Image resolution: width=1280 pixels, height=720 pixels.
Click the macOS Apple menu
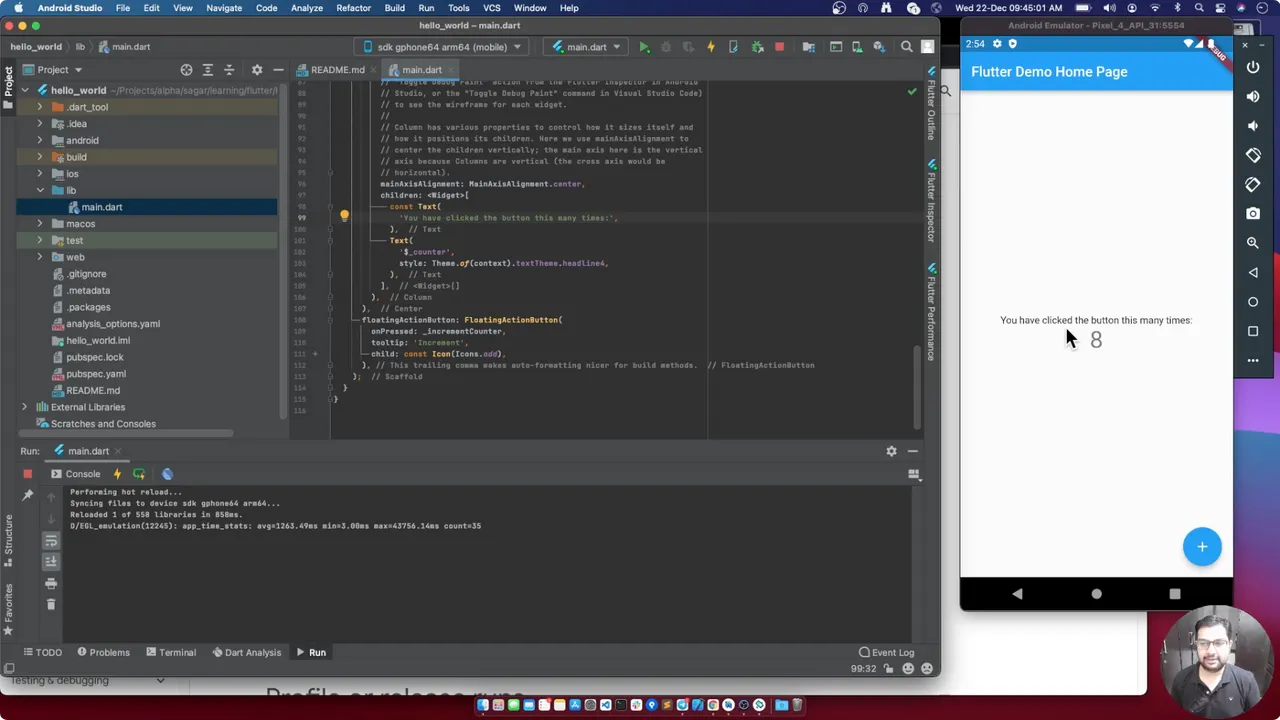pos(18,8)
